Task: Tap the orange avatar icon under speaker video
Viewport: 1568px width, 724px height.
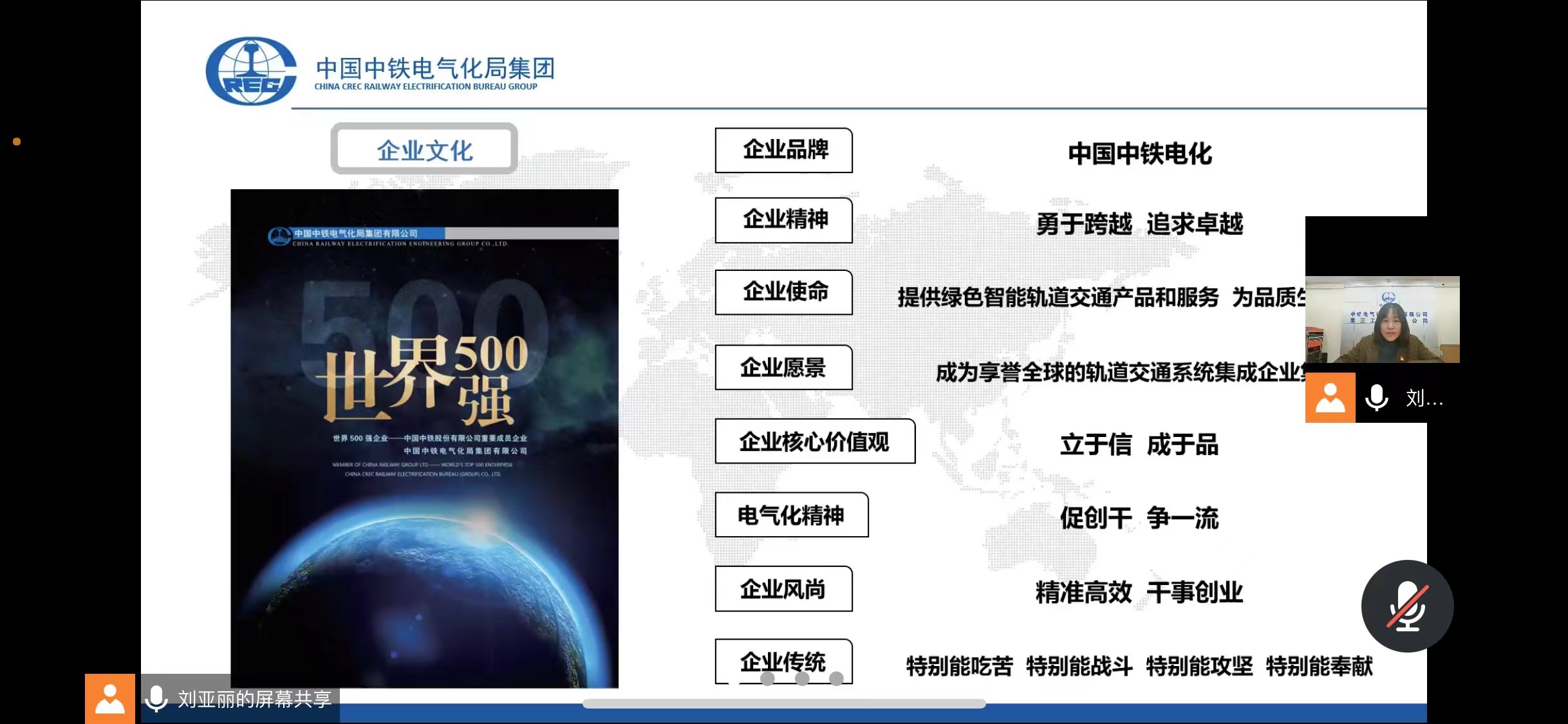Action: click(1330, 398)
